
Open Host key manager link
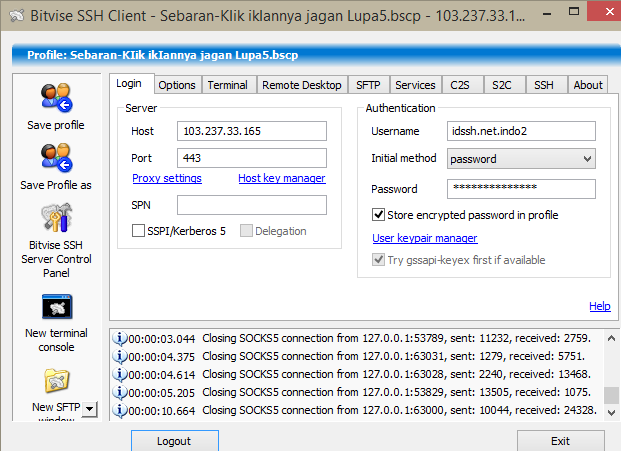pyautogui.click(x=282, y=178)
